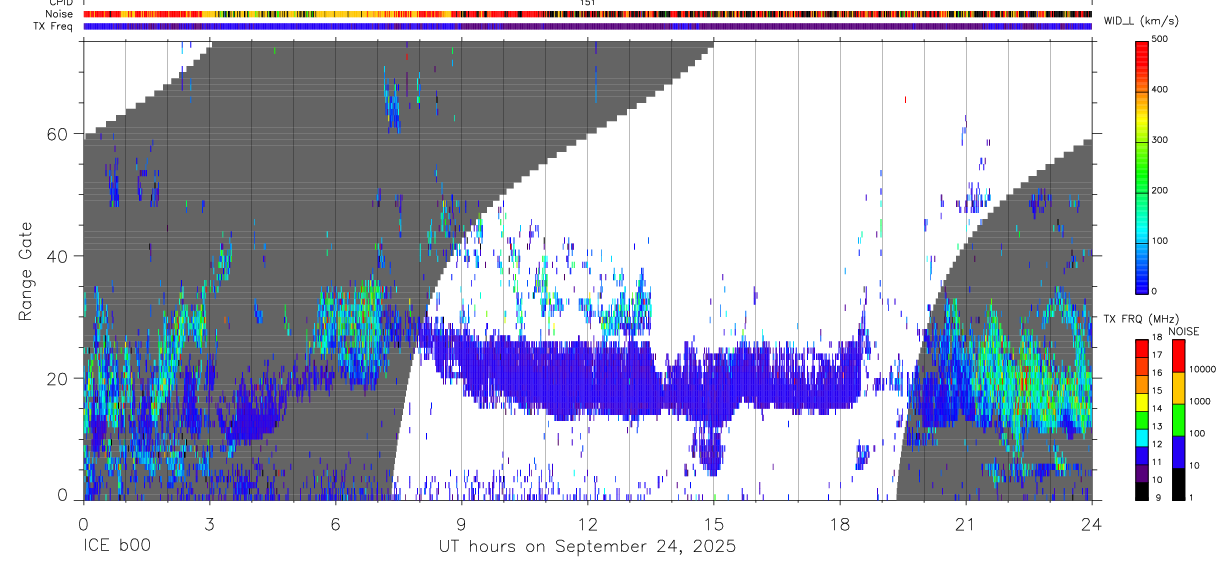Screen dimensions: 1228x567
Task: Select the green swatch of NOISE legend
Action: (x=1177, y=420)
